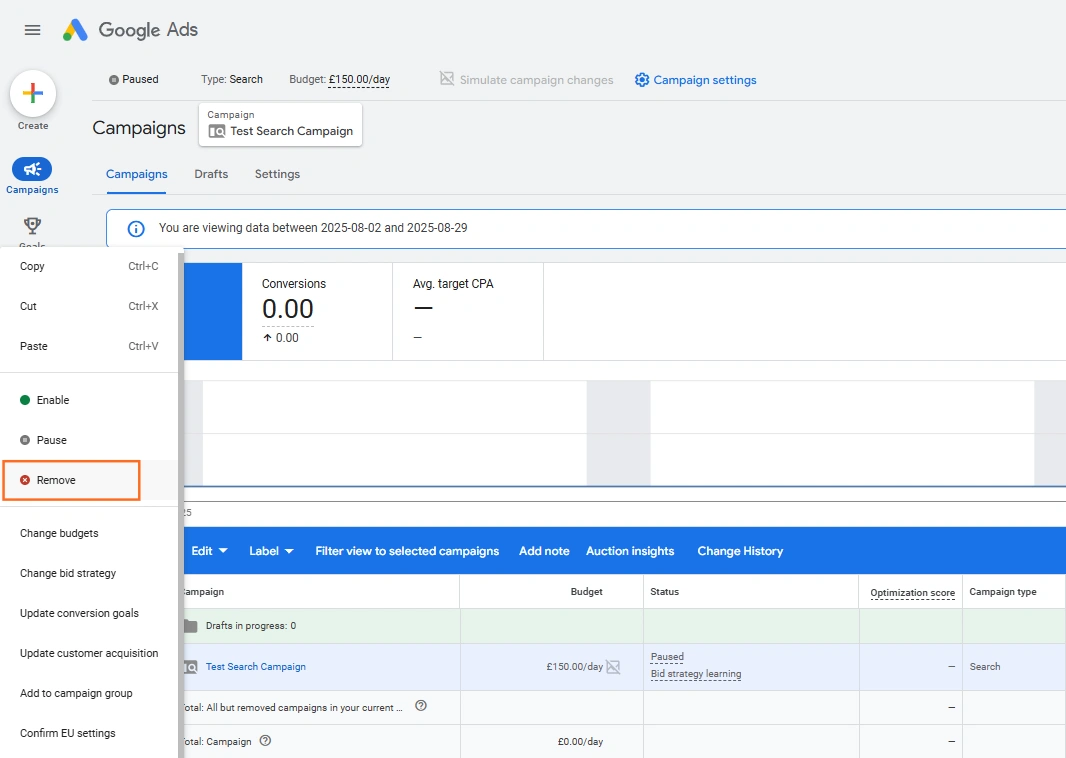The image size is (1066, 758).
Task: Click help icon beside 'Total: Campaign'
Action: [x=266, y=740]
